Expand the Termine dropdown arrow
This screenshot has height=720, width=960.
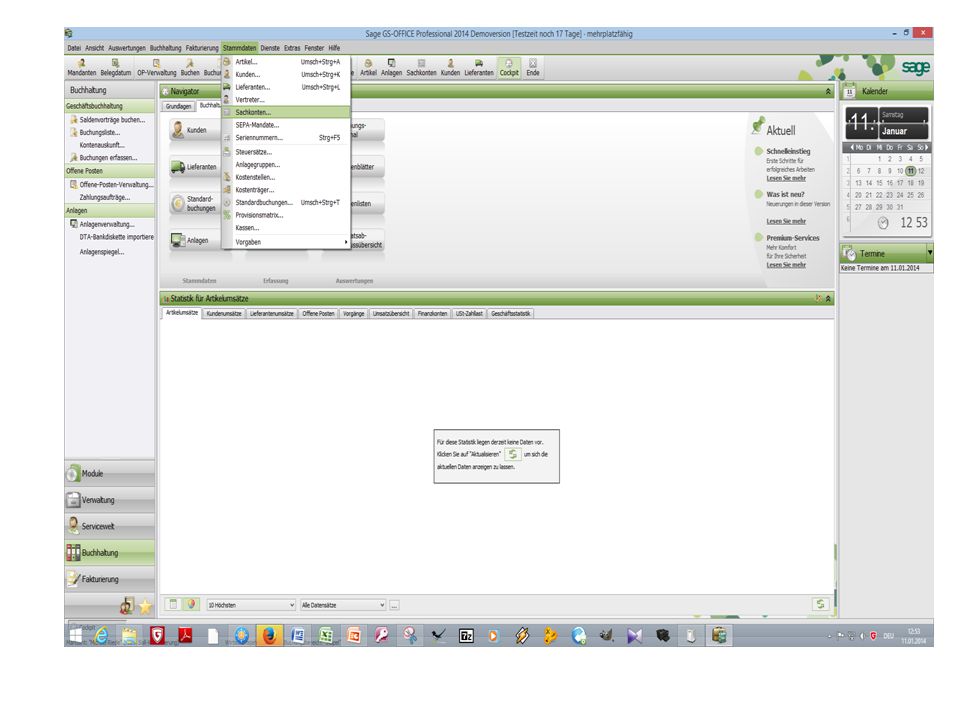(x=929, y=252)
